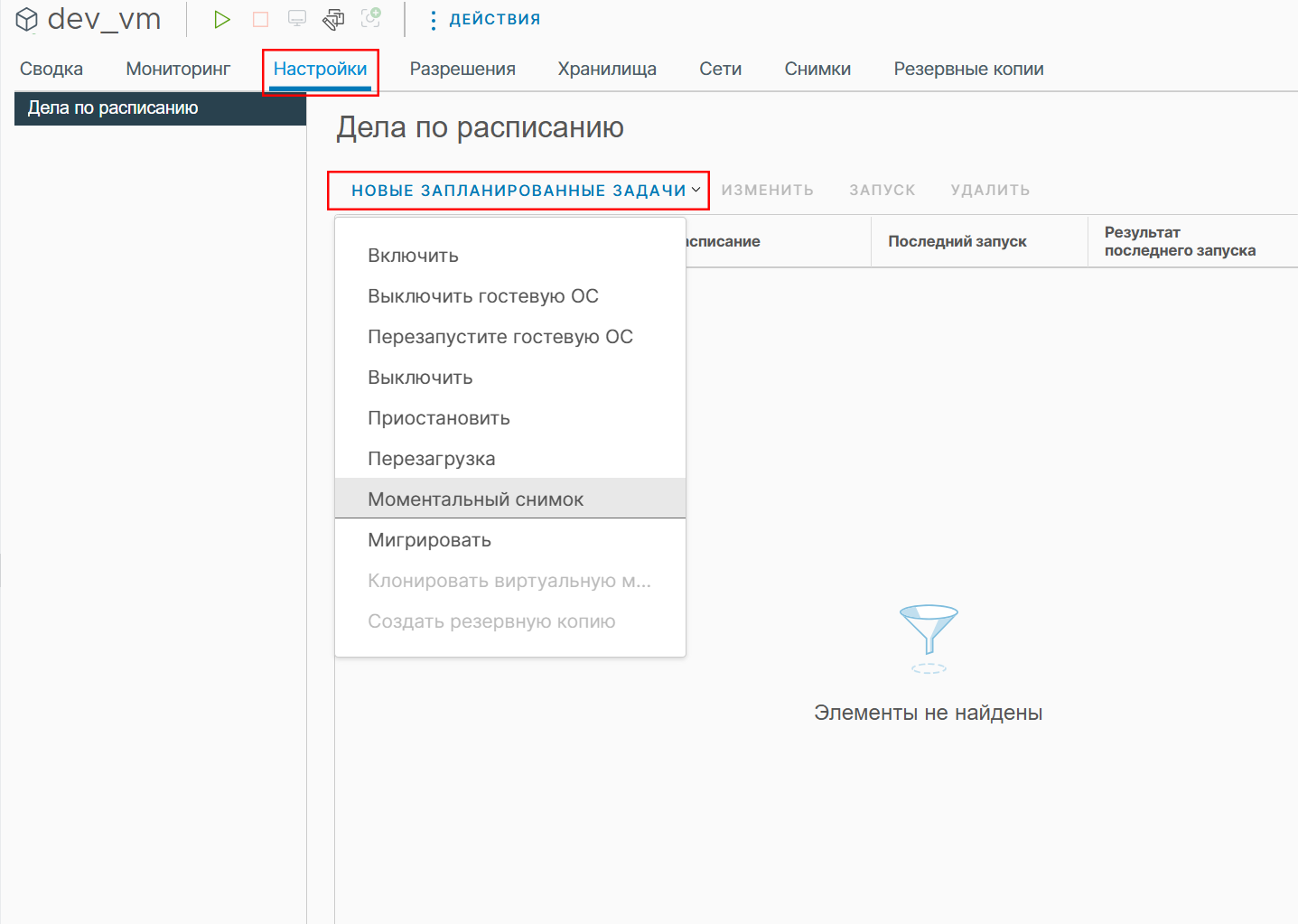Go to the Хранилища tab

click(x=607, y=69)
